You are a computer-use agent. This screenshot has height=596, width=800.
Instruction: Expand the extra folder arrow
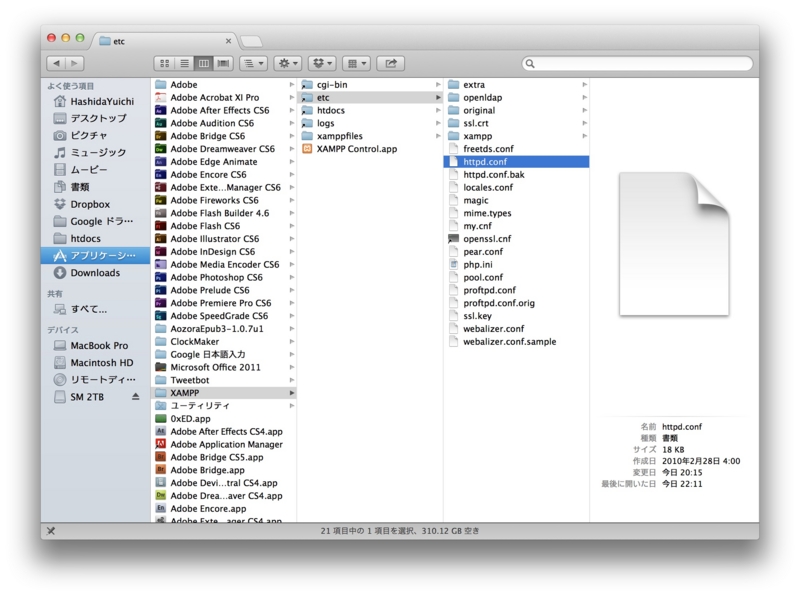tap(584, 85)
